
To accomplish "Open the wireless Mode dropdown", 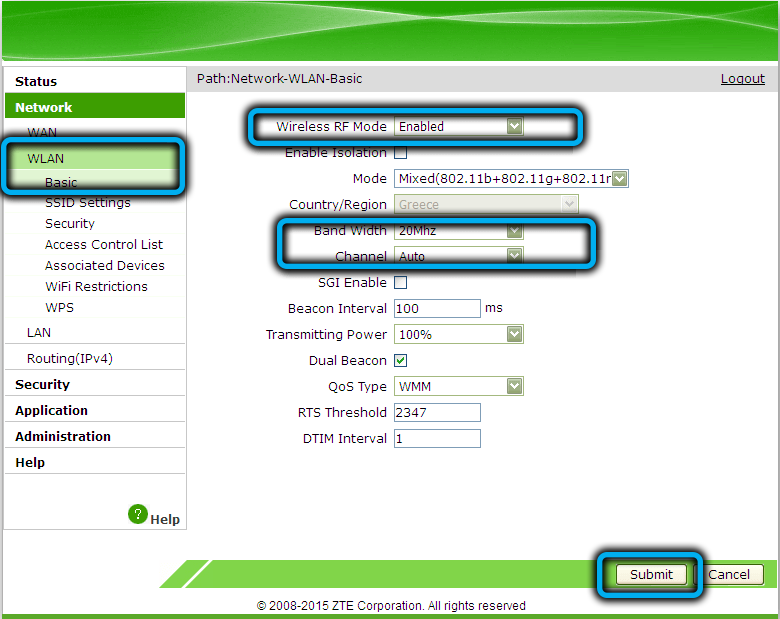I will point(511,179).
